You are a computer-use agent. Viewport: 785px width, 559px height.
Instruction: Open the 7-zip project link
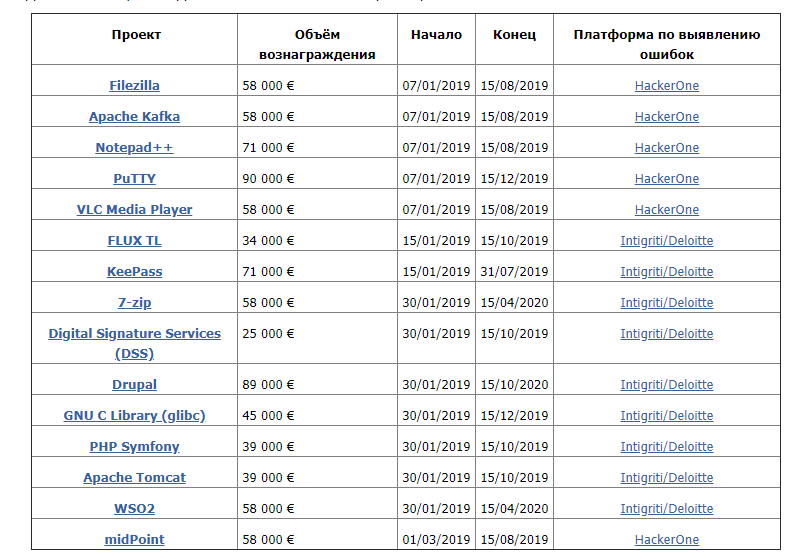pyautogui.click(x=134, y=303)
